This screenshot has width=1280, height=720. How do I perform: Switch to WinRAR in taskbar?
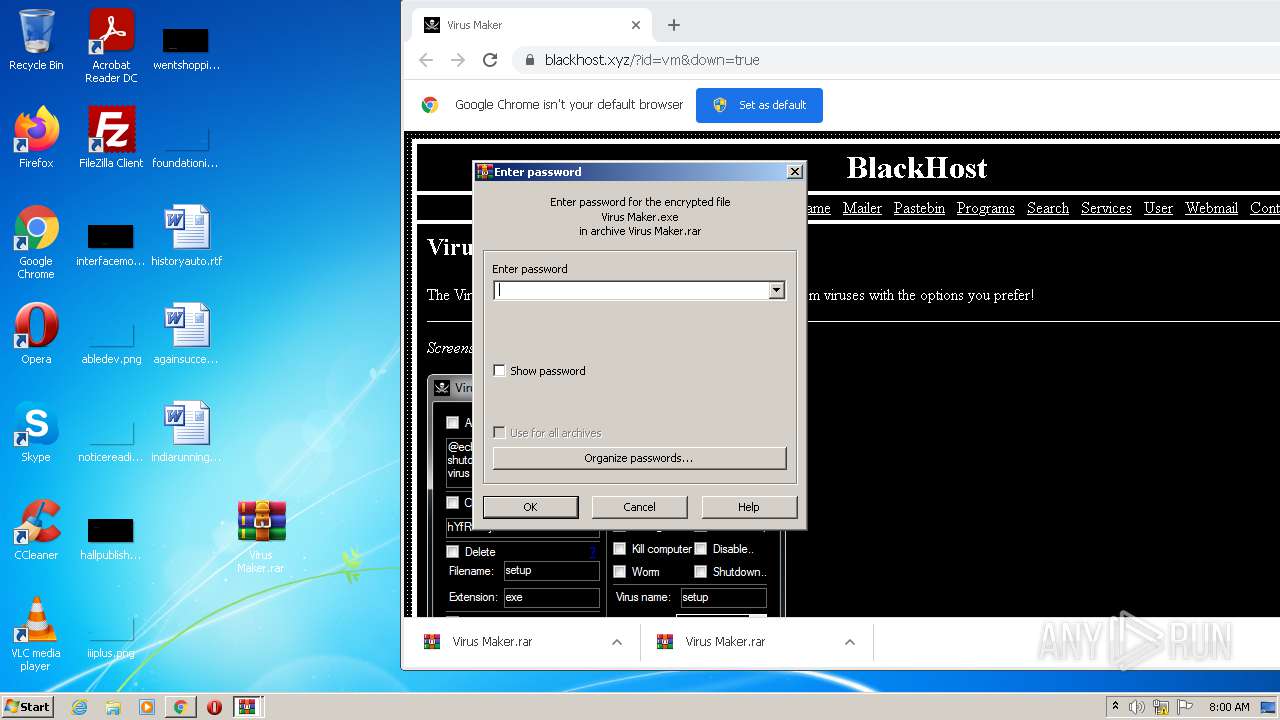point(247,707)
